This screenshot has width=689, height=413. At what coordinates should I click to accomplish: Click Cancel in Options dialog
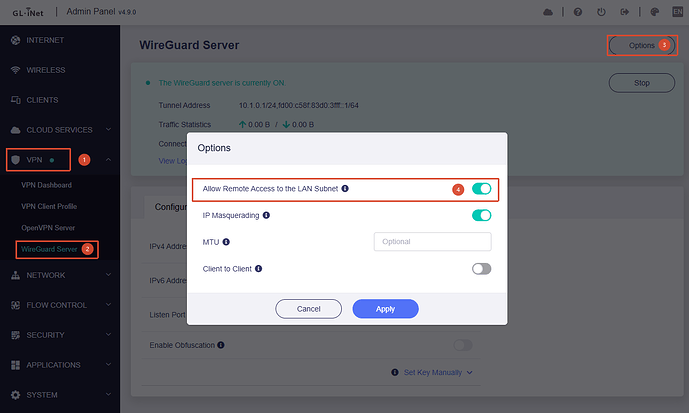[308, 309]
